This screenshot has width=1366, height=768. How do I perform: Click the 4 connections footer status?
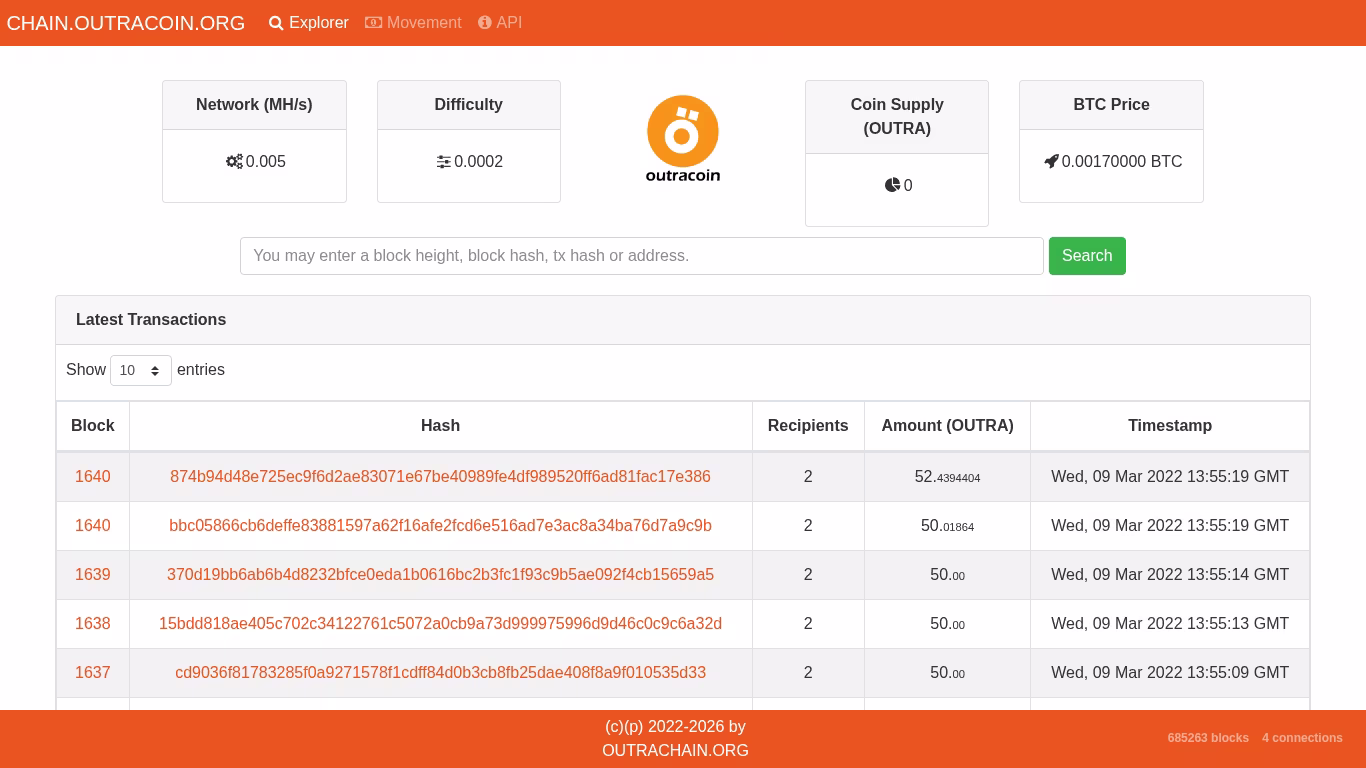[1302, 738]
